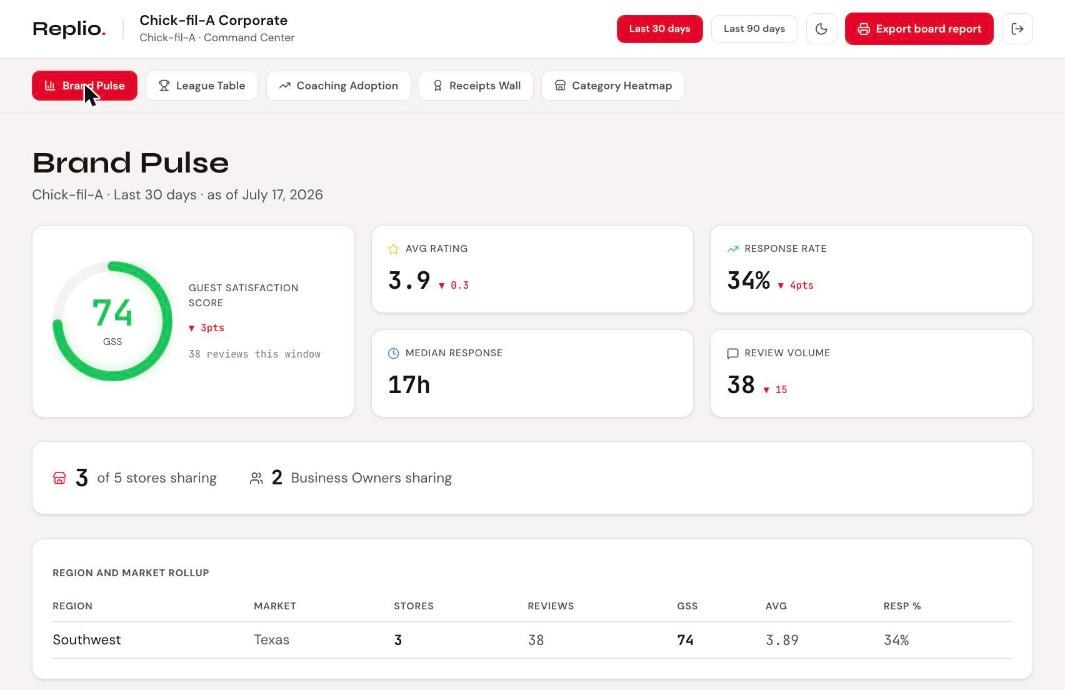Click the Response Rate value 34%

click(748, 280)
